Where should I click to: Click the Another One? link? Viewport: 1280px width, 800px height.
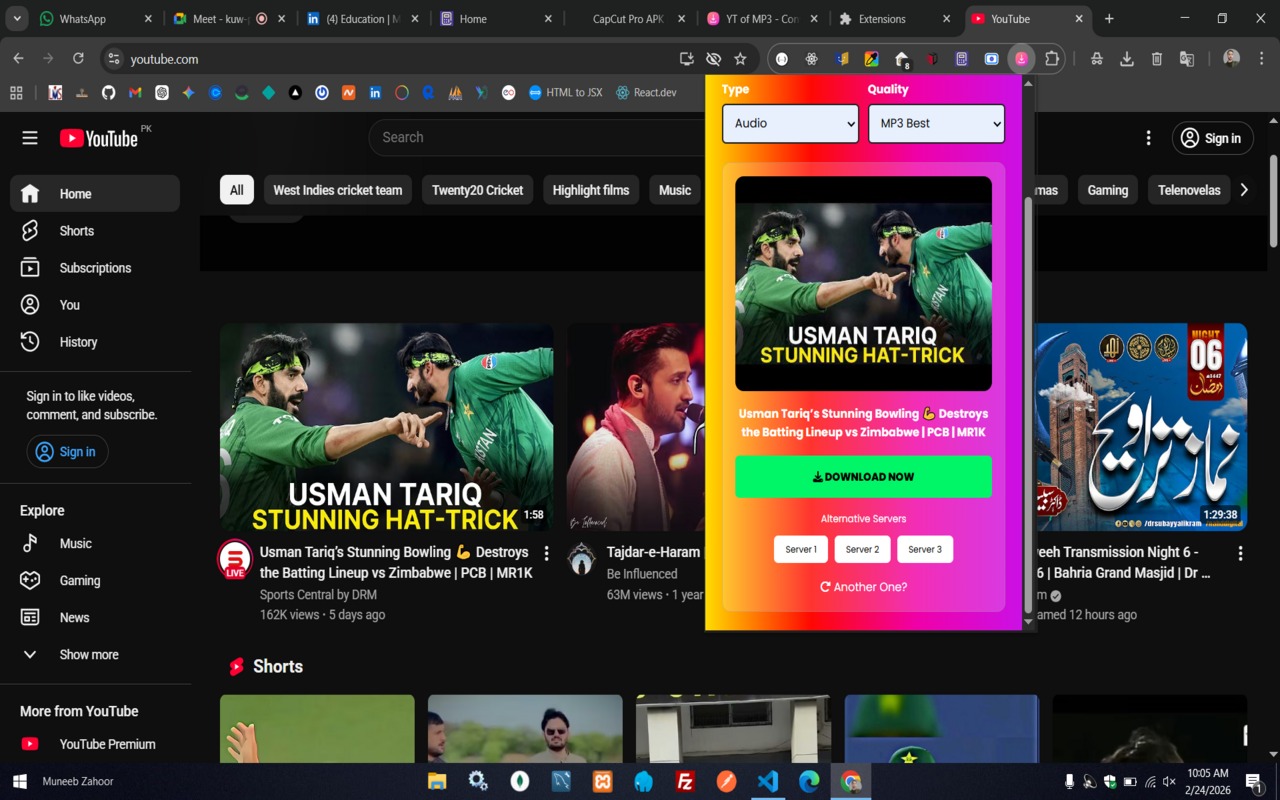coord(863,587)
